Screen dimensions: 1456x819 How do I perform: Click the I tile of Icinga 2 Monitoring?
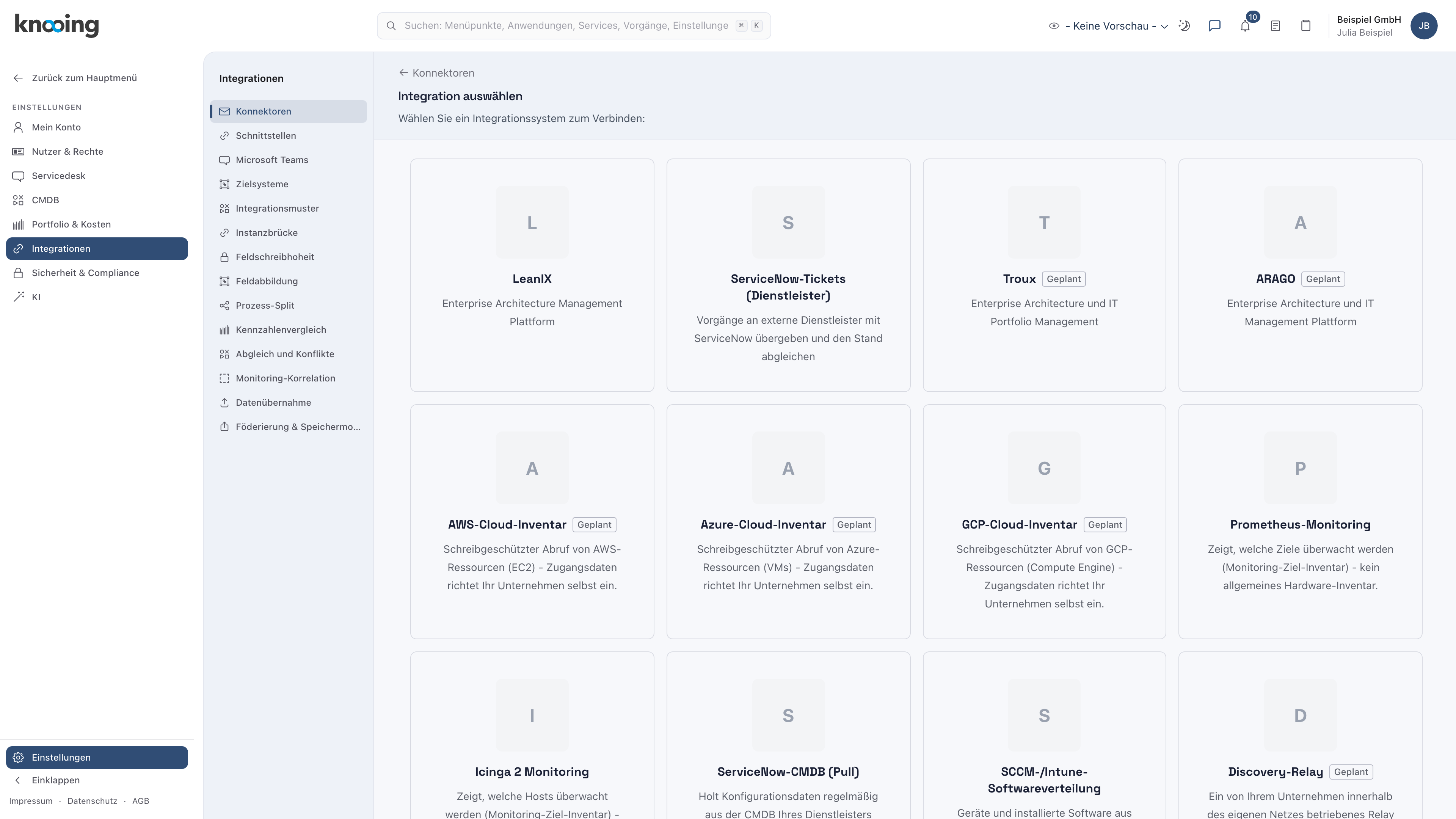pyautogui.click(x=532, y=715)
